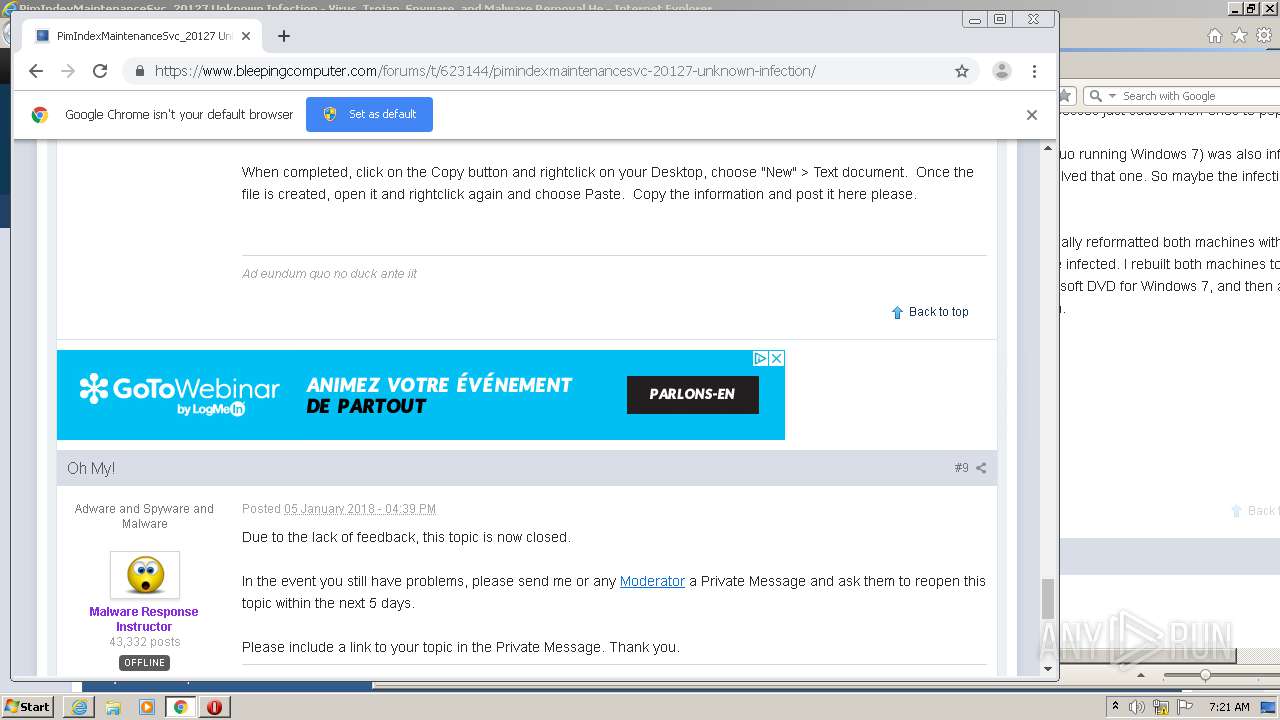Click the Back to top arrow icon
This screenshot has height=720, width=1280.
(897, 312)
